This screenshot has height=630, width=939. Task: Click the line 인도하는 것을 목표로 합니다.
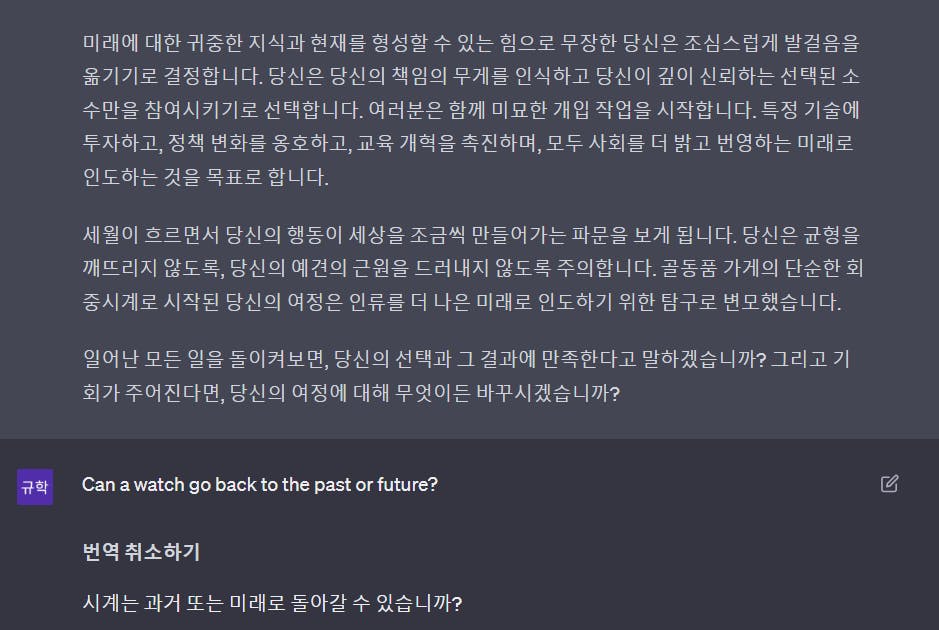[x=205, y=177]
